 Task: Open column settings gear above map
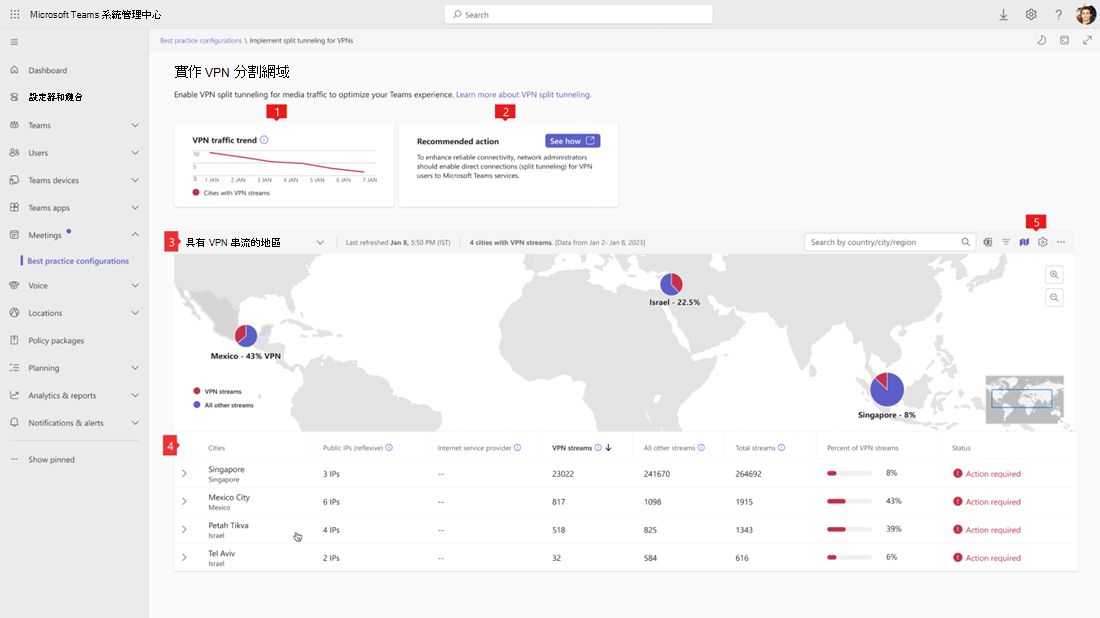tap(1042, 242)
